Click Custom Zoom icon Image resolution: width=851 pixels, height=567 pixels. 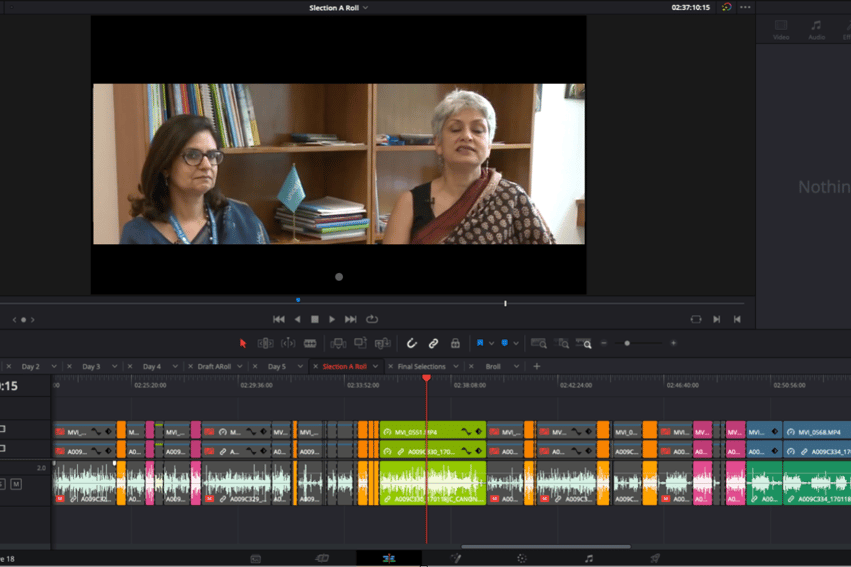(x=584, y=343)
